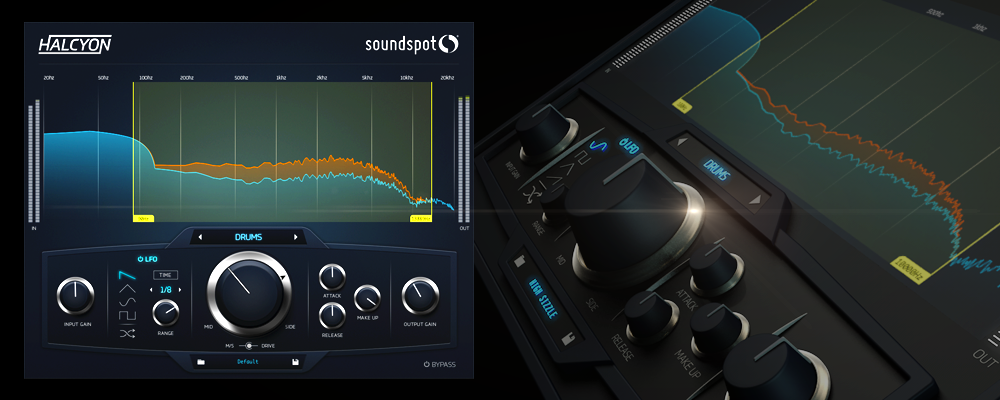This screenshot has width=1000, height=400.
Task: Click the triangle marker on the center knob ring
Action: [x=281, y=278]
